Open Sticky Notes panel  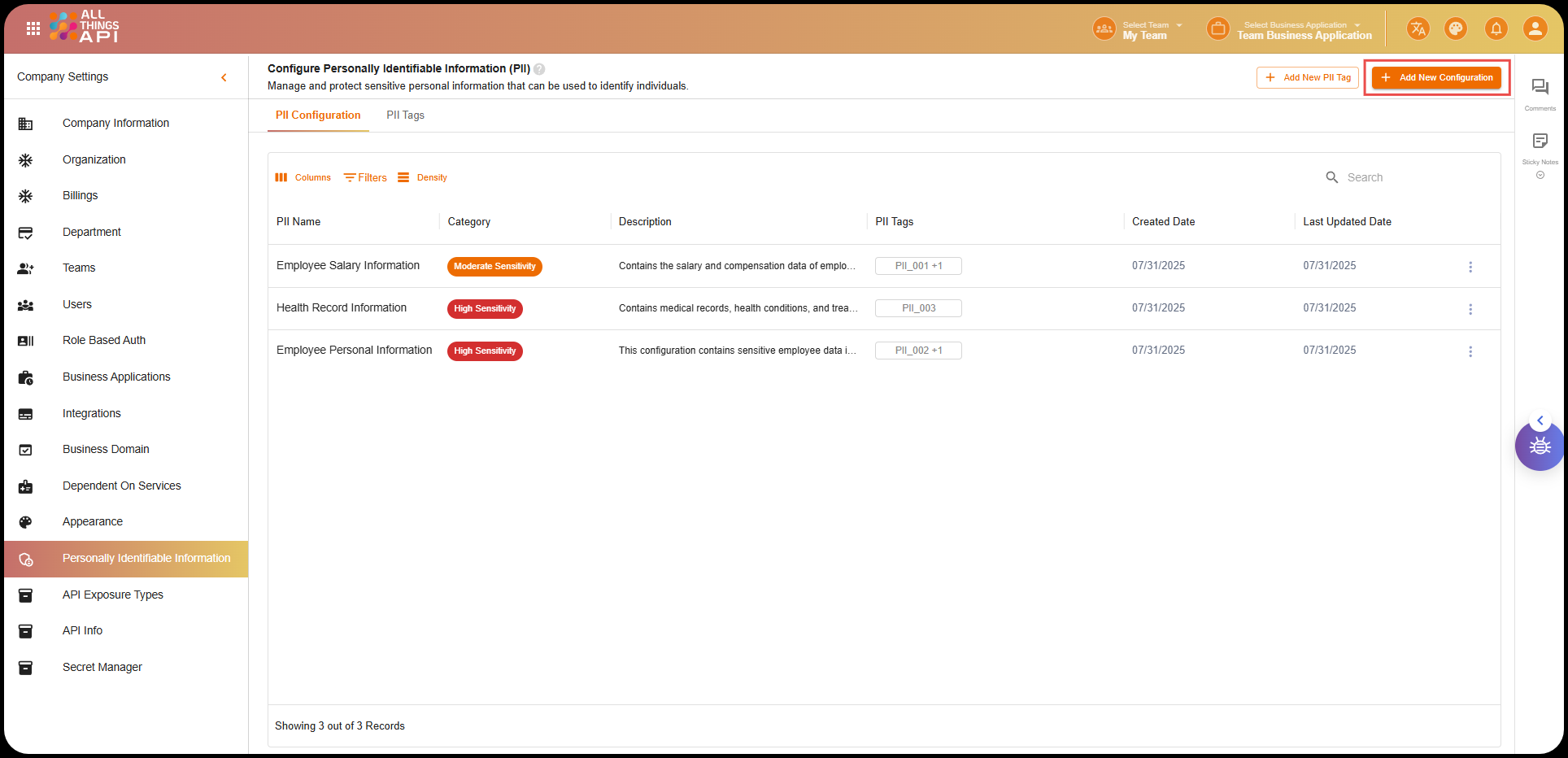coord(1540,142)
